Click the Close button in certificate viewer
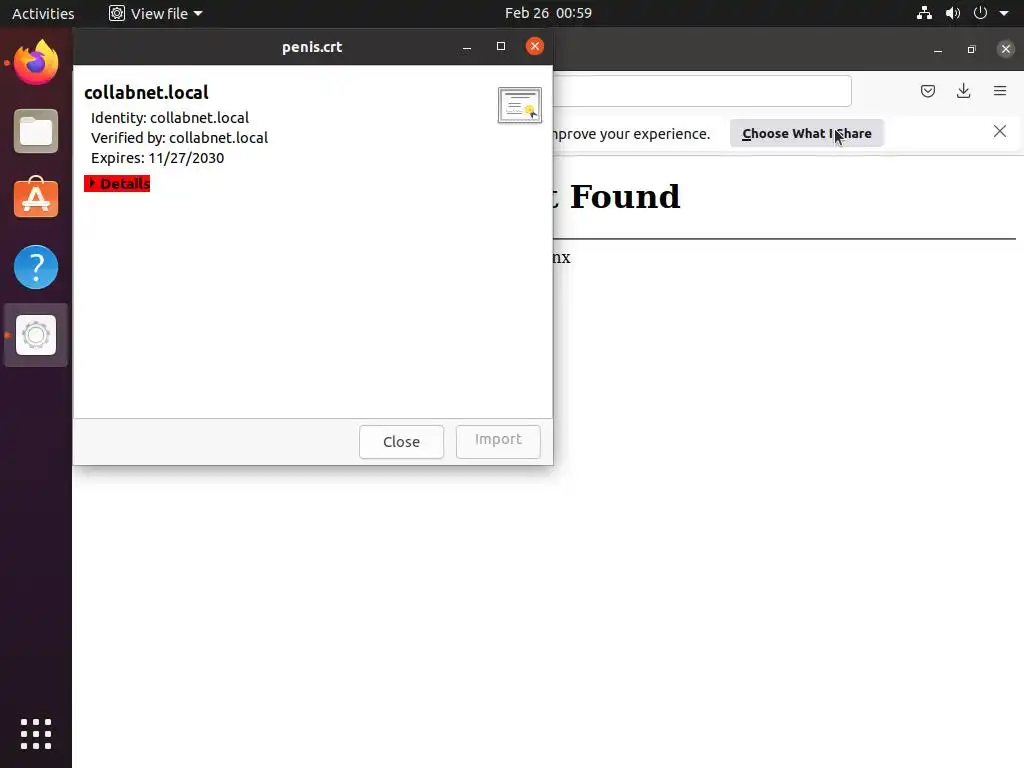Image resolution: width=1024 pixels, height=768 pixels. [x=401, y=442]
